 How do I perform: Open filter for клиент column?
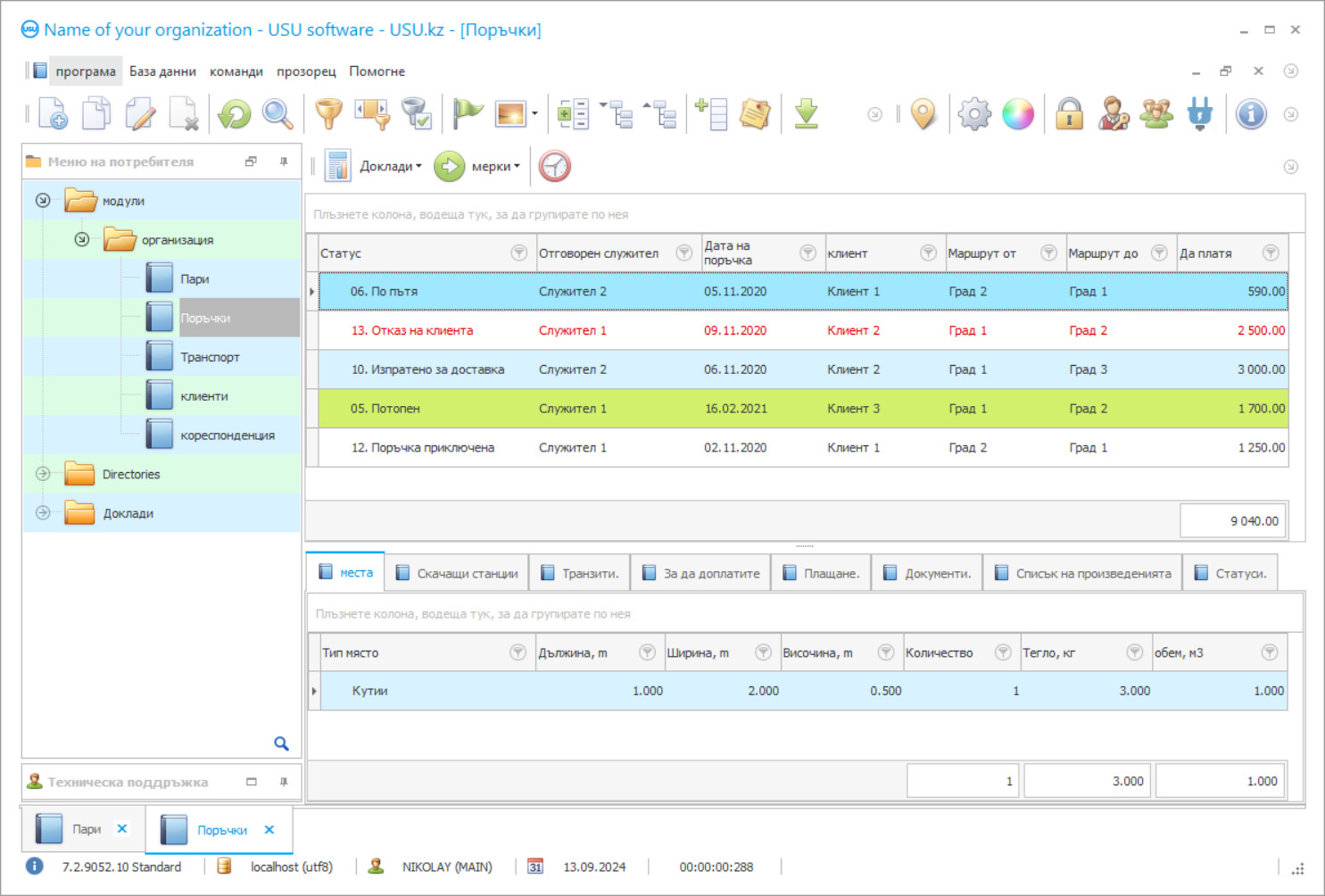tap(928, 253)
